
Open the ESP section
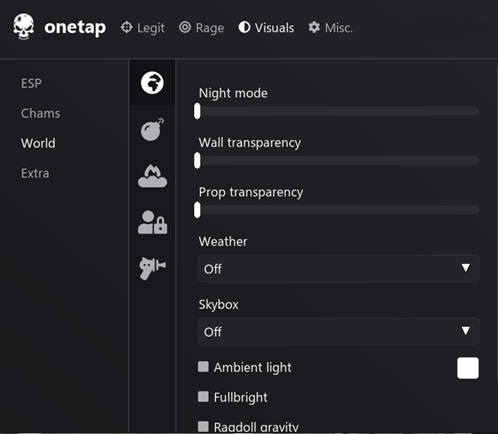(31, 83)
